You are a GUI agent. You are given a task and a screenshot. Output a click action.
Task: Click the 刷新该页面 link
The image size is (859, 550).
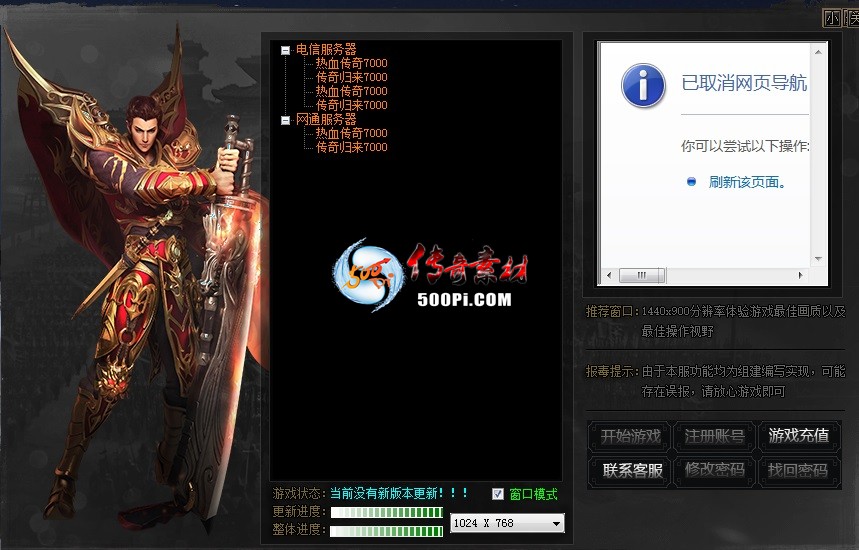[747, 182]
